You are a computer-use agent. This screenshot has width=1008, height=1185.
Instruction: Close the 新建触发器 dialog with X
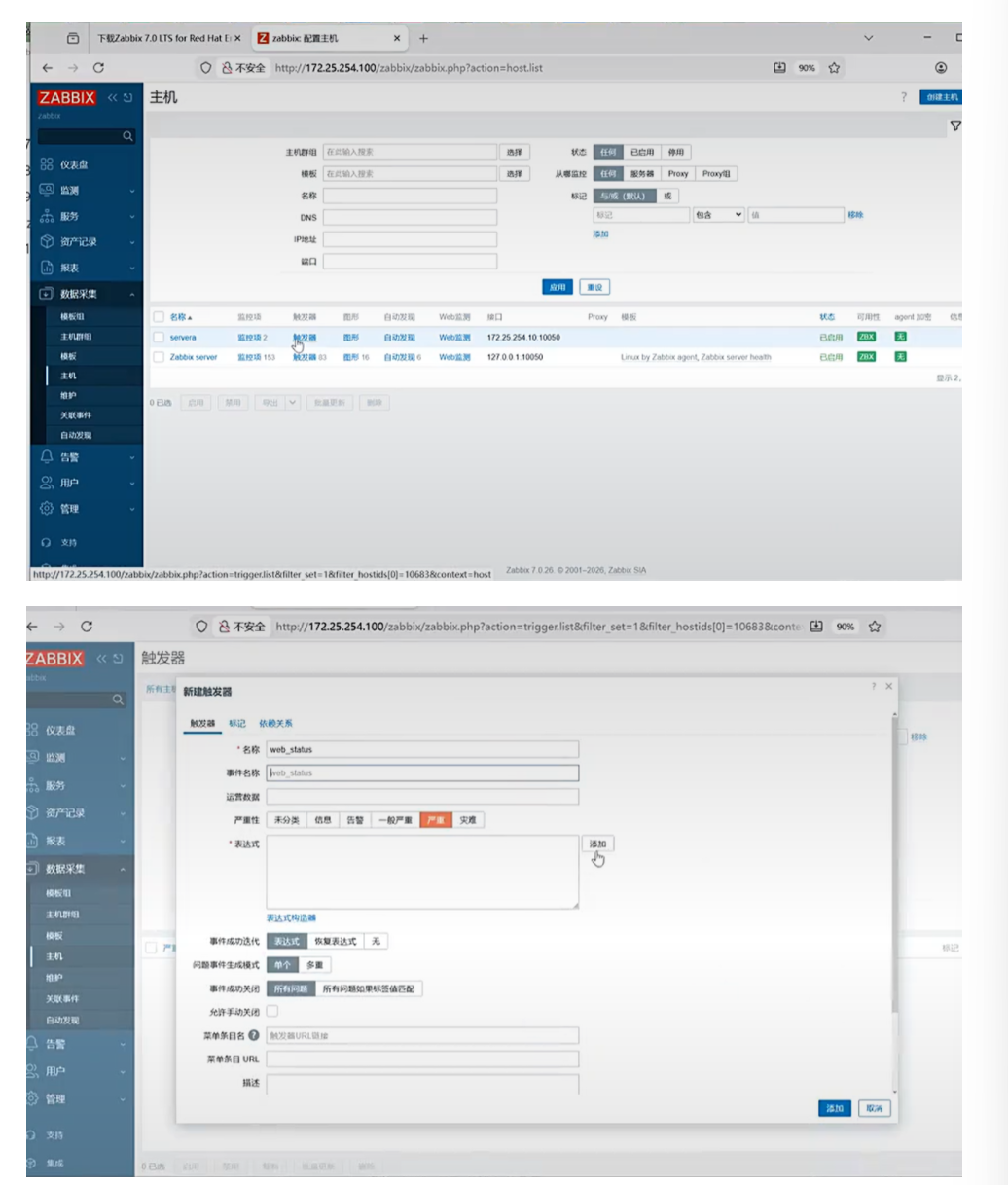(888, 686)
